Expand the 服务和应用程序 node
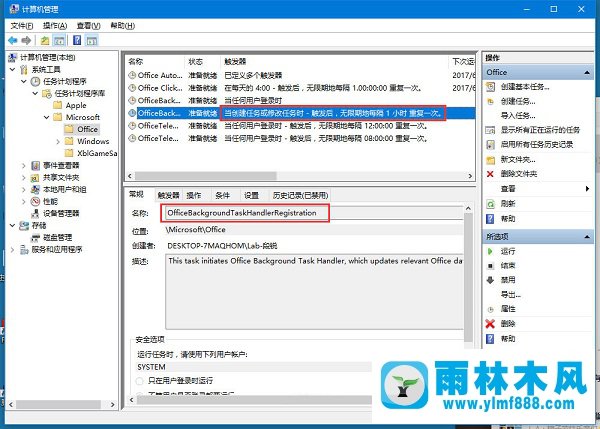 [12, 250]
